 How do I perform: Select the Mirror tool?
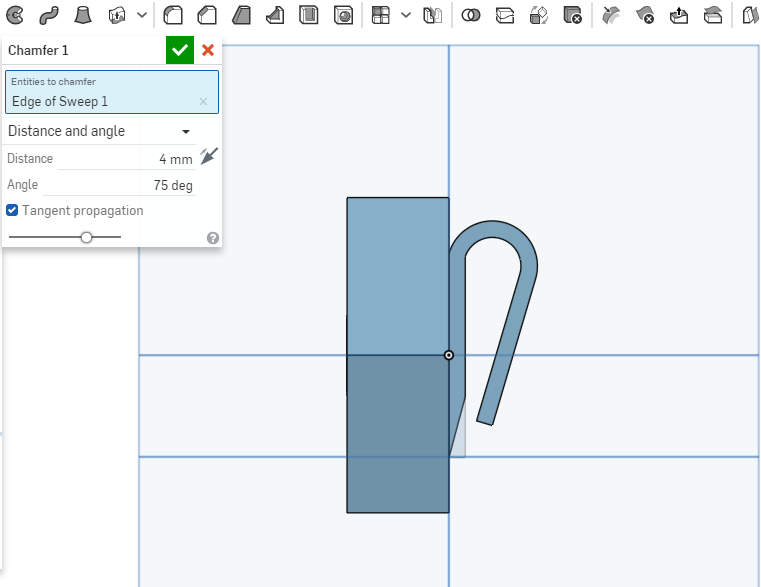point(432,16)
